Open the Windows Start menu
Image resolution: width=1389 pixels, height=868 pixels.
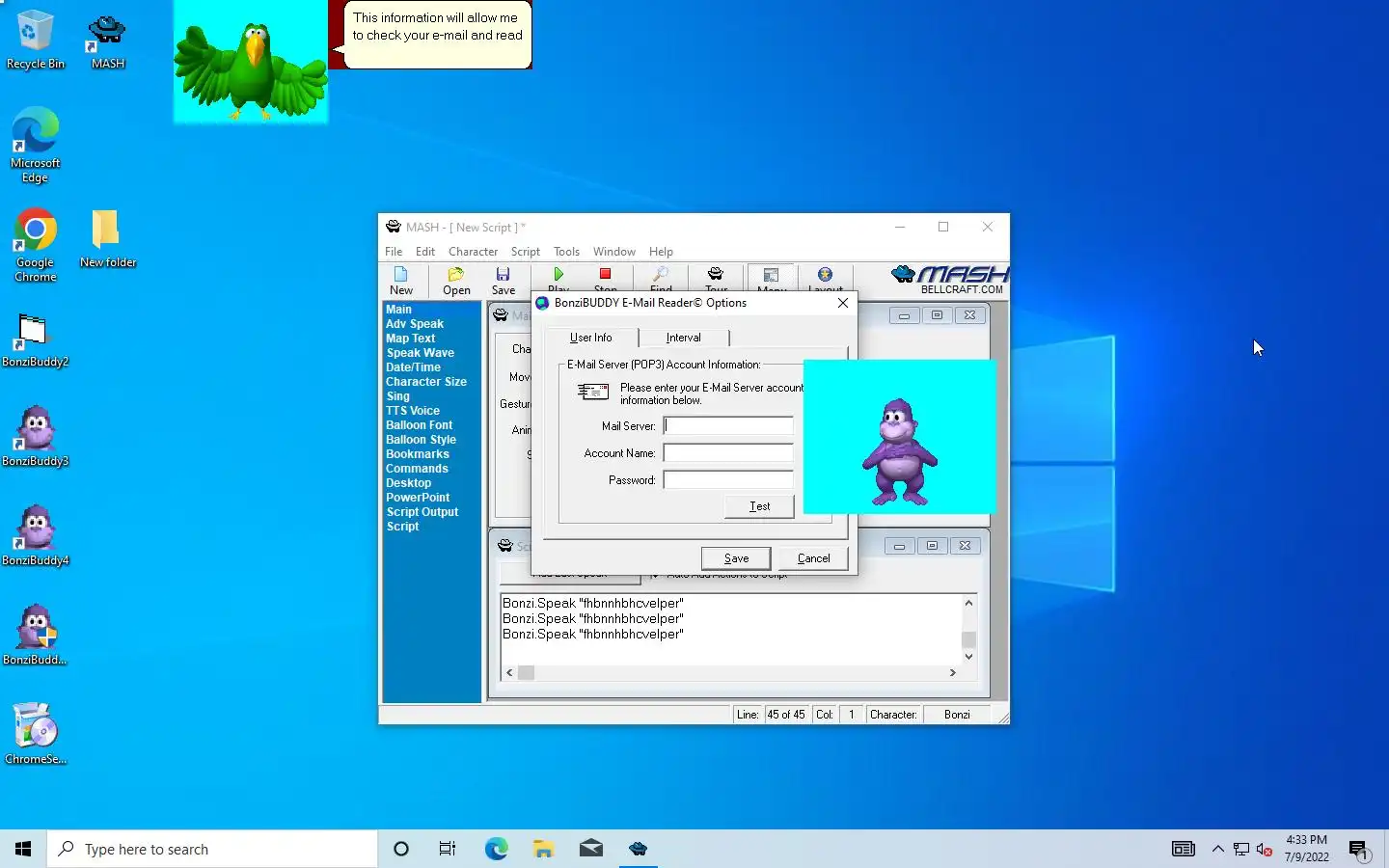(23, 849)
